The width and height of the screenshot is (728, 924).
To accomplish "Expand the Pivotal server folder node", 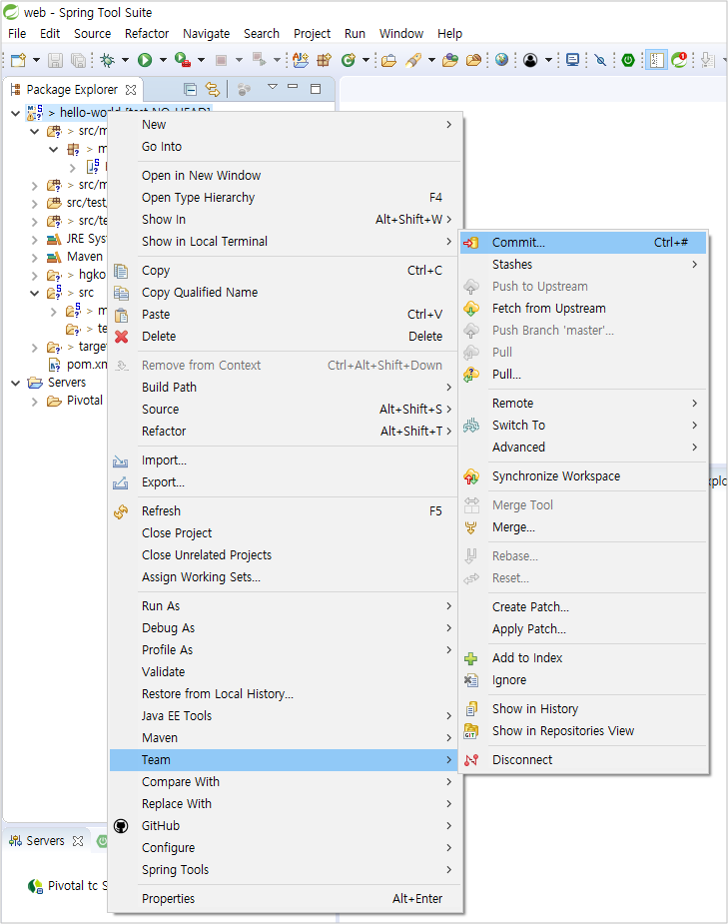I will (x=34, y=402).
